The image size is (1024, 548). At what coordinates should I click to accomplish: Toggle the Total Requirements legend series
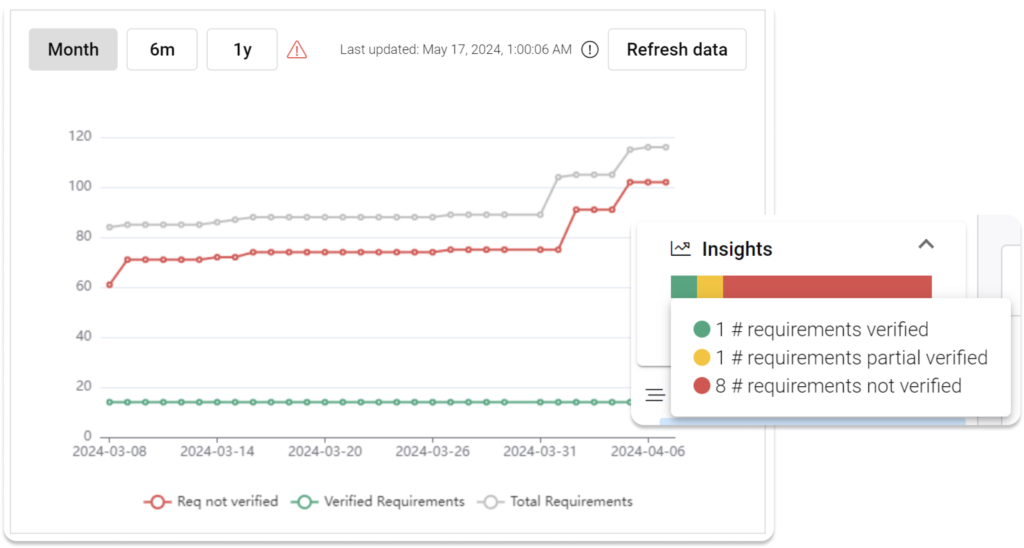558,501
